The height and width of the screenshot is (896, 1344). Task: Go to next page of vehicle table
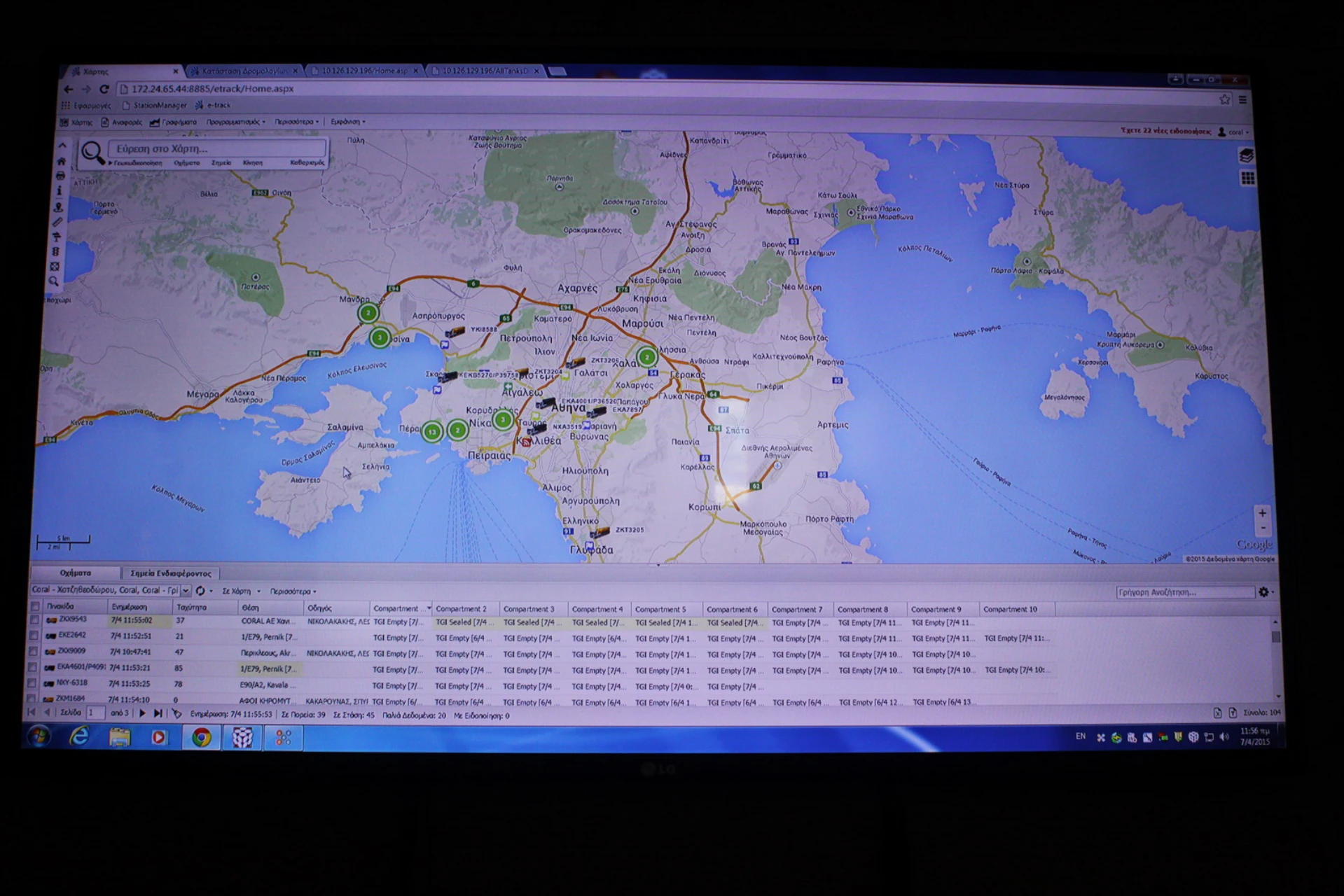[142, 713]
